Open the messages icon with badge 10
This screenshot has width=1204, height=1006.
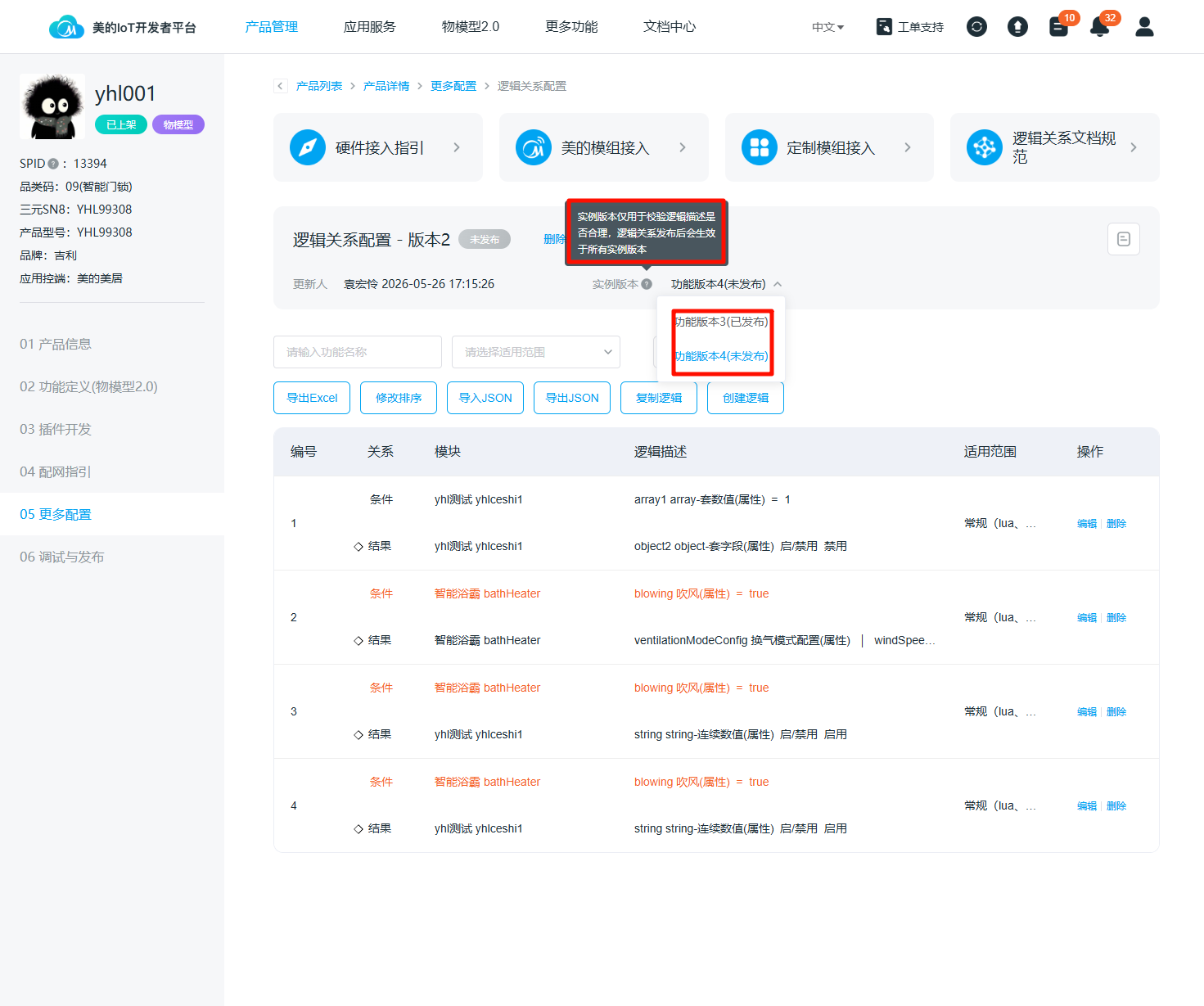1058,27
